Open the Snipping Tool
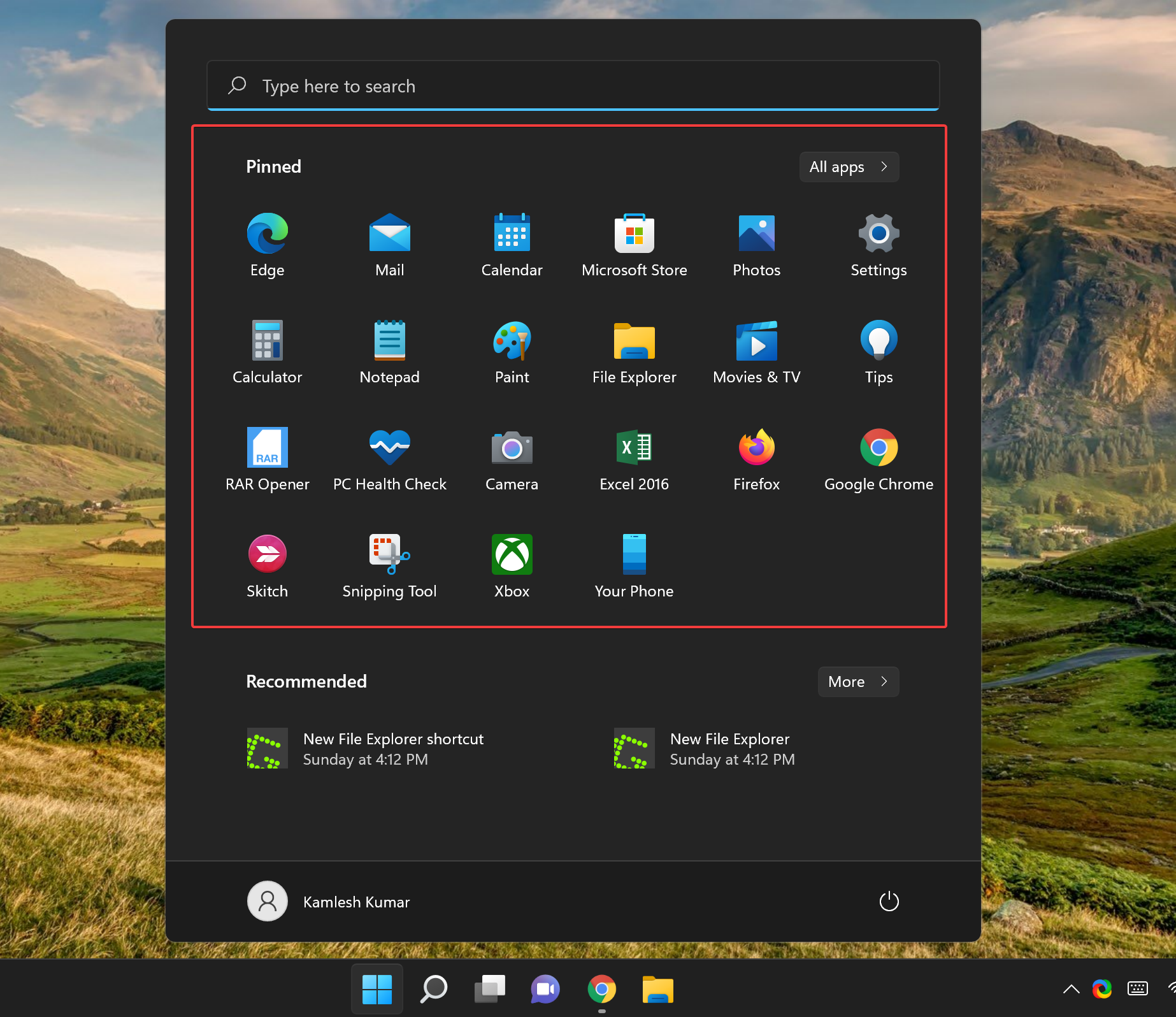 [x=389, y=566]
